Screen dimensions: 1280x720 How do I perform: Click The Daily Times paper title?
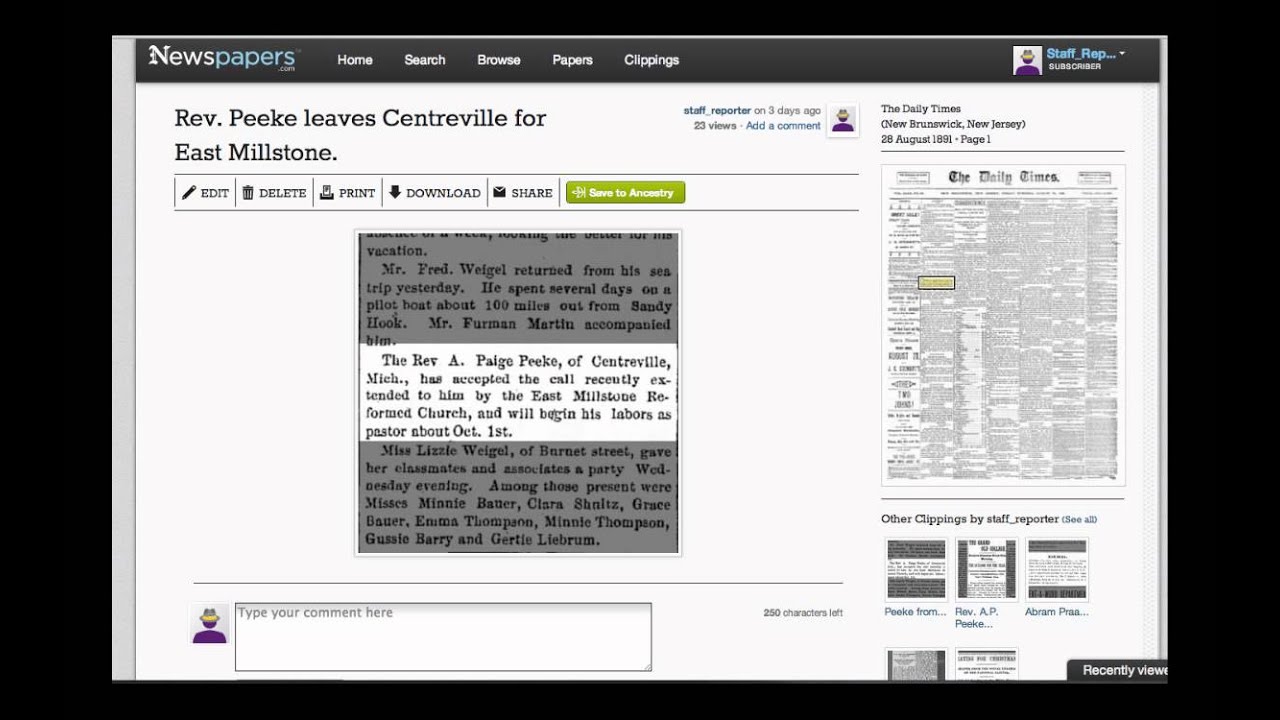(921, 109)
